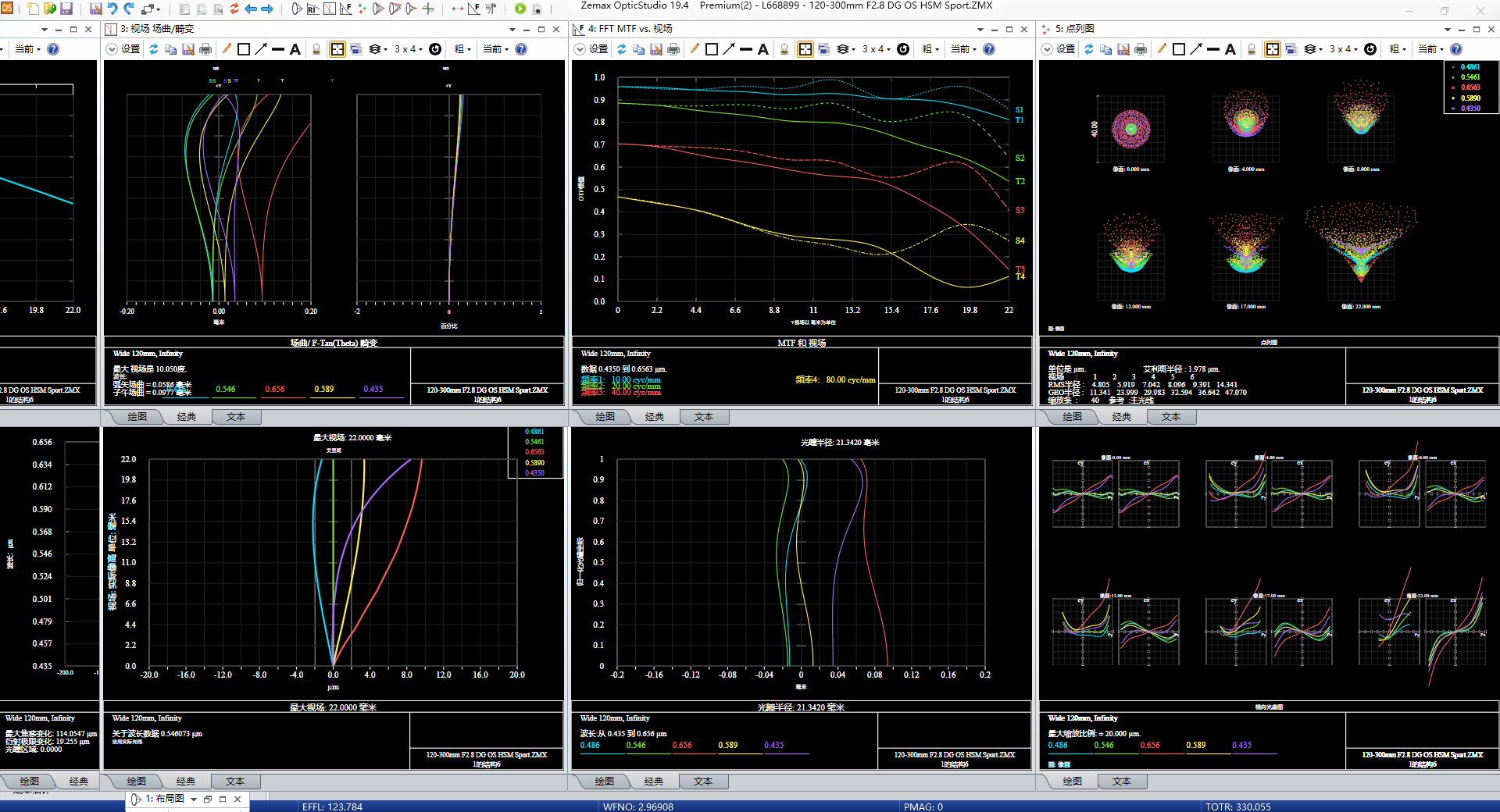Switch to 绘图 tab under Field Curvature window
The image size is (1500, 812).
(x=137, y=417)
